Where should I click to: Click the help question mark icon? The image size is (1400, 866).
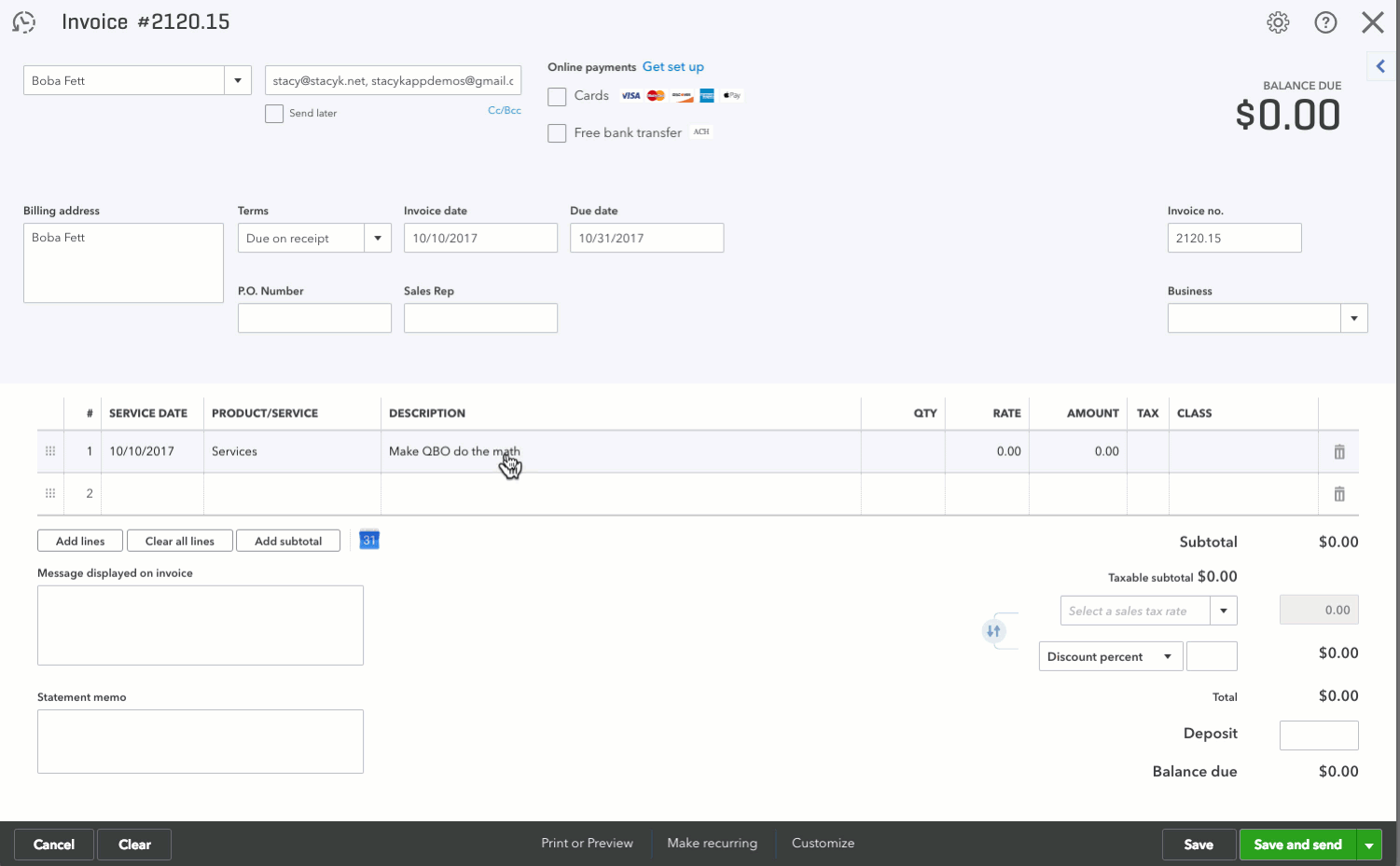1325,22
